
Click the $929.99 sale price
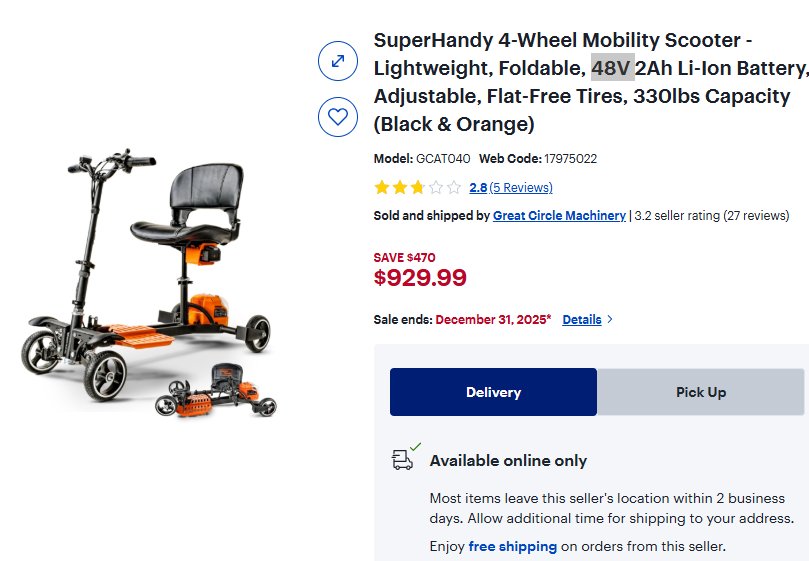[420, 278]
